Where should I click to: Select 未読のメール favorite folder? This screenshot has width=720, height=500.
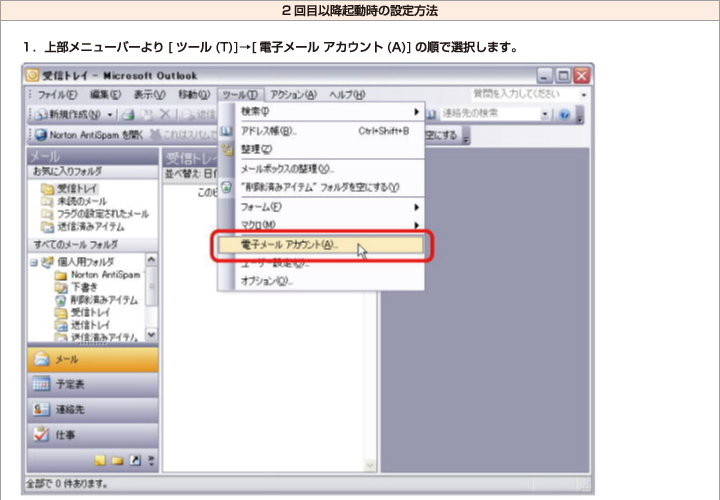point(82,202)
